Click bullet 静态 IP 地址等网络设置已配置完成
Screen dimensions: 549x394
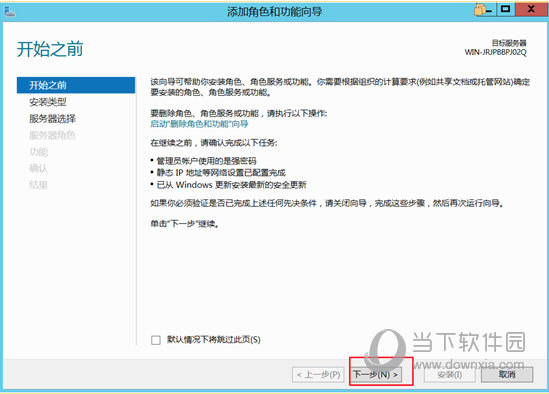(x=221, y=173)
